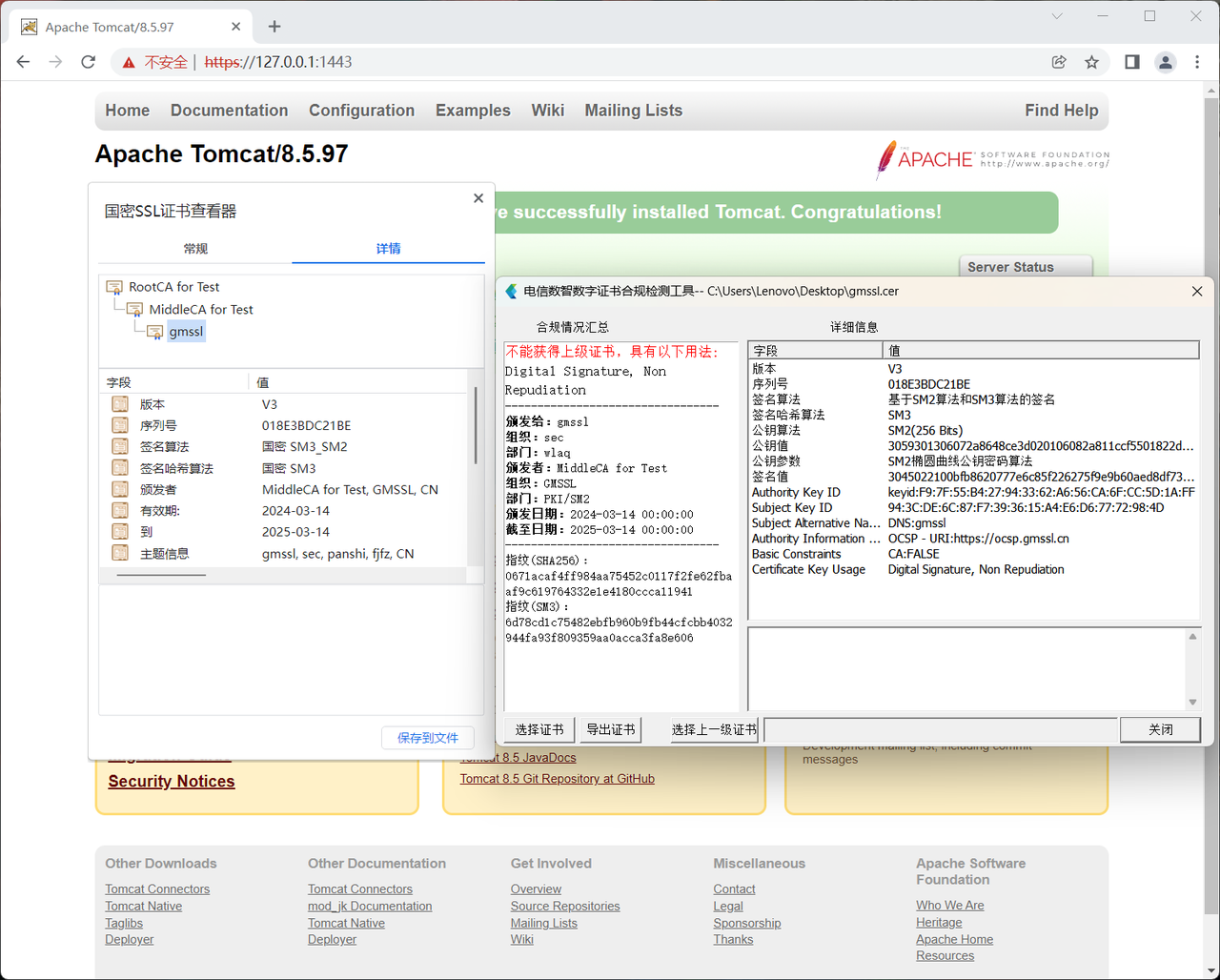Click the field icon next to 有效期
This screenshot has height=980, width=1220.
click(x=120, y=510)
